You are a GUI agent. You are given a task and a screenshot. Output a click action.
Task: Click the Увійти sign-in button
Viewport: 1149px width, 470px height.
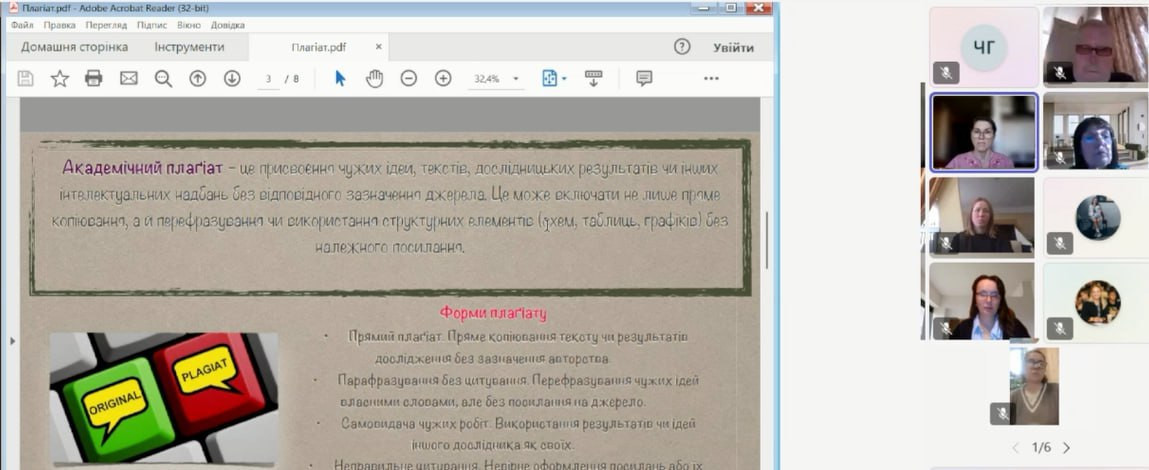[x=734, y=48]
